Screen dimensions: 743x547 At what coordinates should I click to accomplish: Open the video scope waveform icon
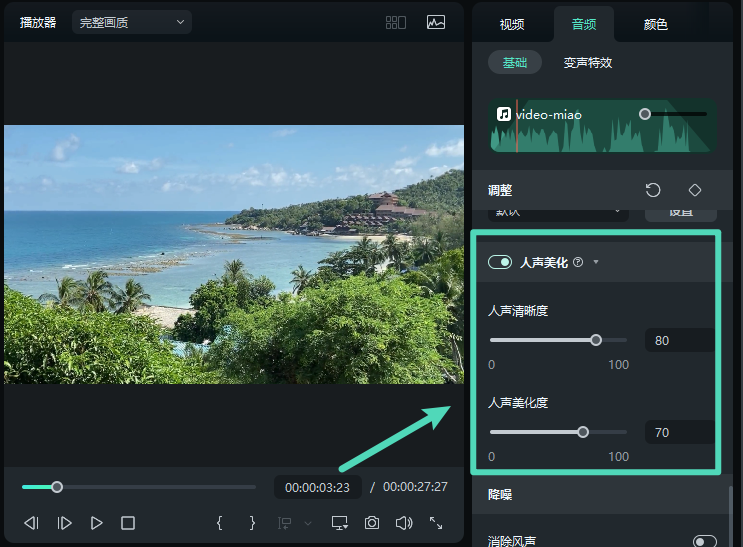click(x=435, y=22)
